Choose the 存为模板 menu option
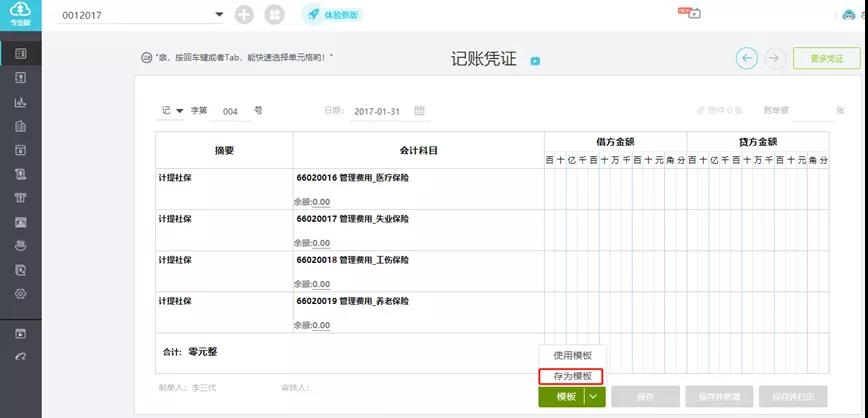 pyautogui.click(x=572, y=376)
